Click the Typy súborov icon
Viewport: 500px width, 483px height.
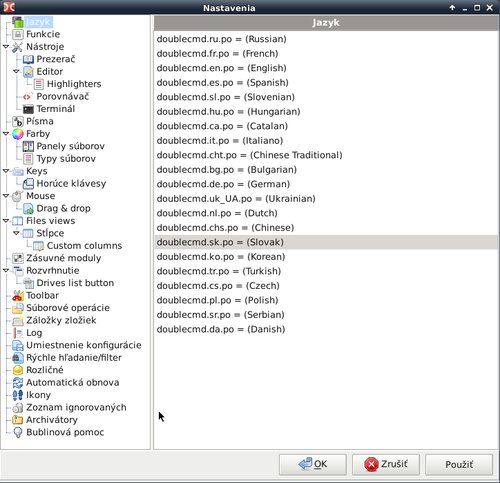[x=28, y=159]
